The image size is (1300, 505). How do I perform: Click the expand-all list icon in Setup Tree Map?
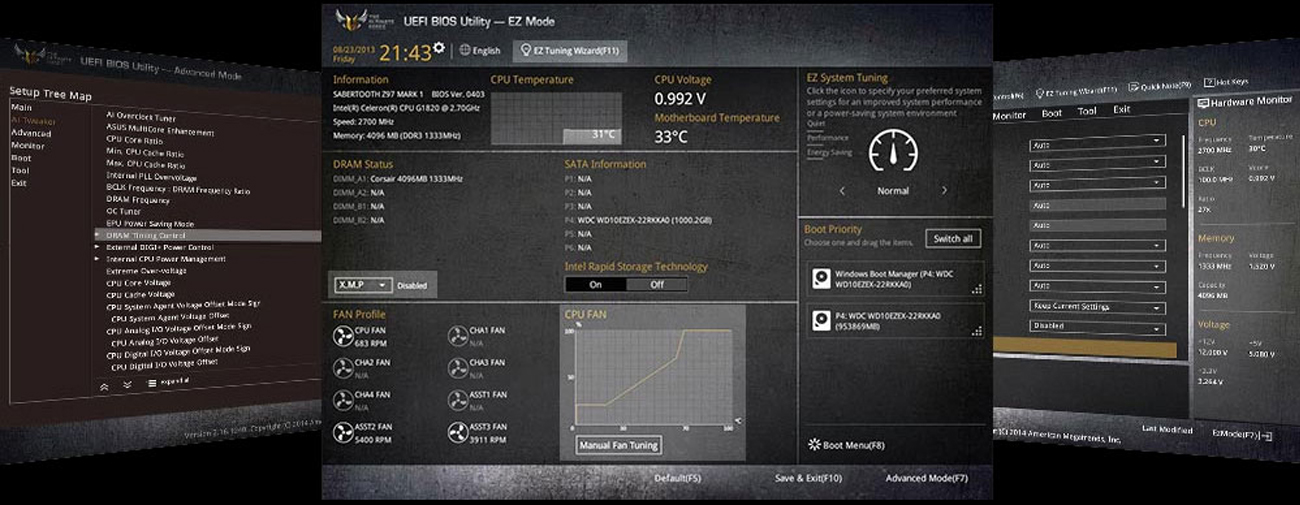point(151,383)
